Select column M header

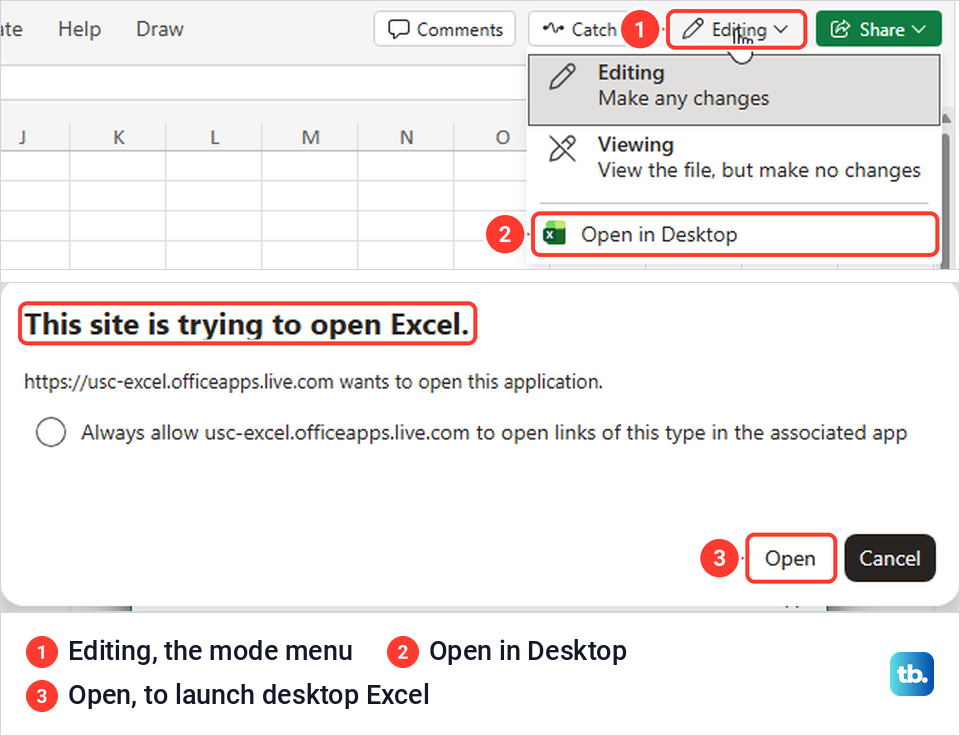pyautogui.click(x=310, y=137)
